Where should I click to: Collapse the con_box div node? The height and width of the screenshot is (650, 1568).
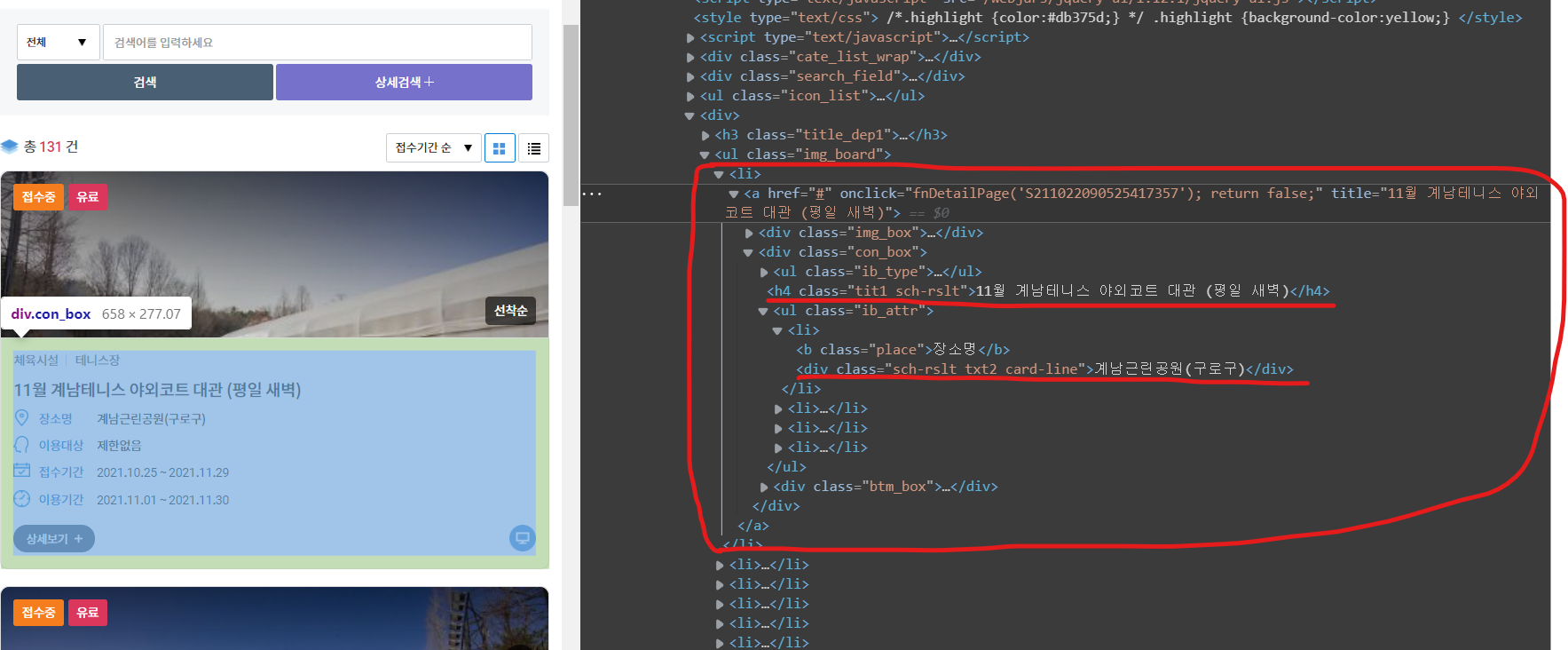coord(748,252)
